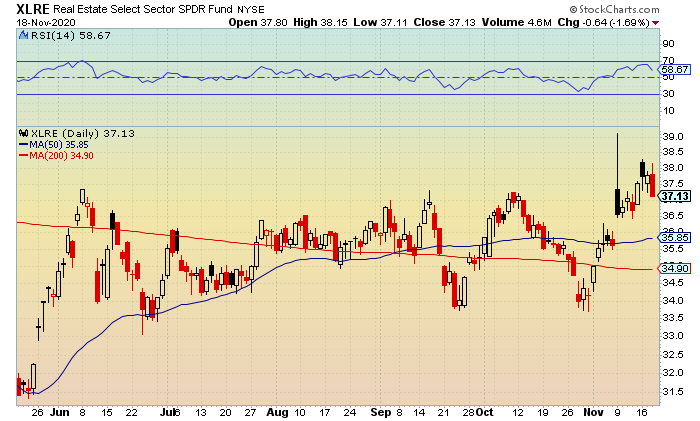This screenshot has height=421, width=700.
Task: Click the 16 date label in November
Action: pos(642,412)
